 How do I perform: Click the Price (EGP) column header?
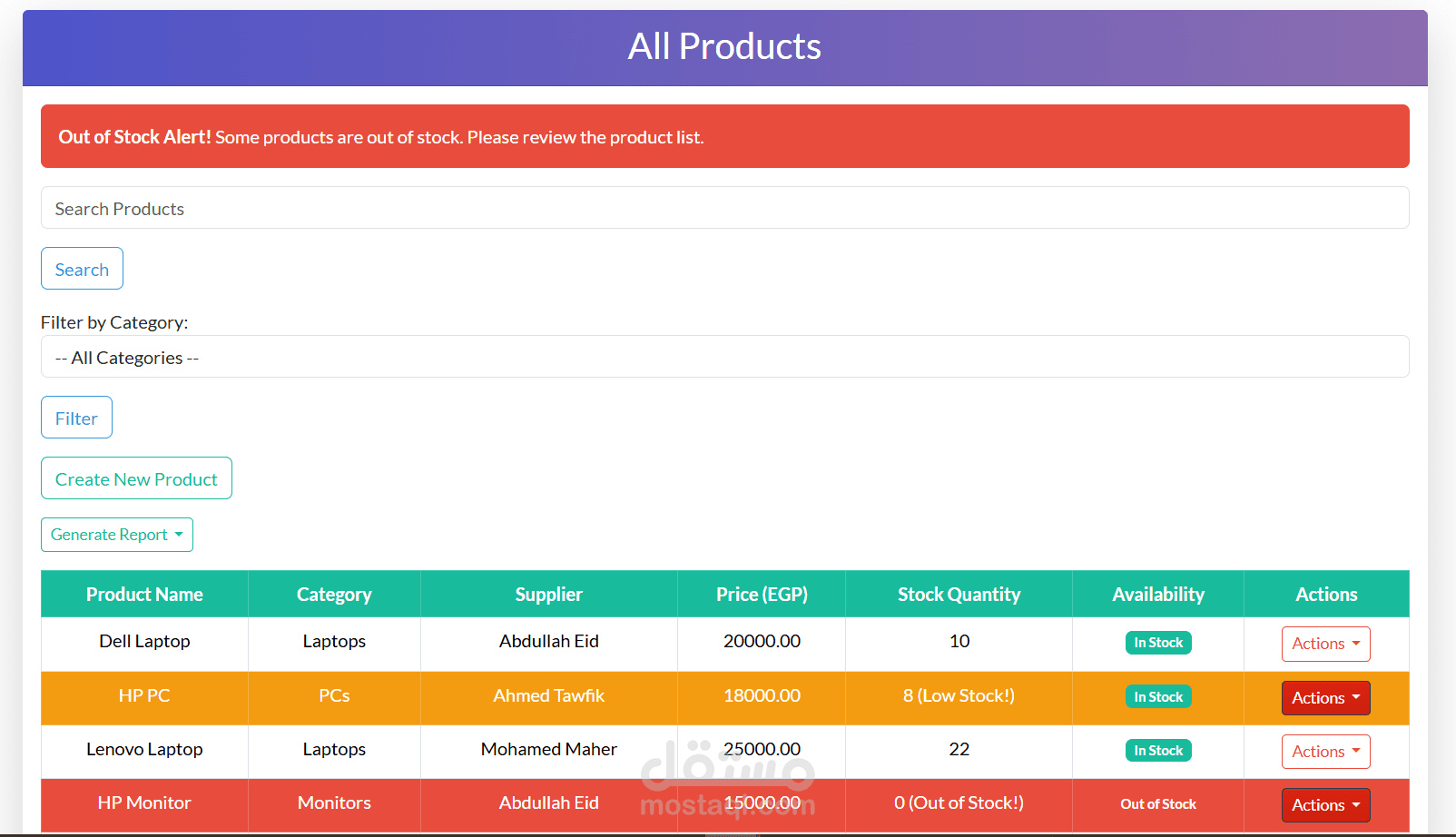762,595
